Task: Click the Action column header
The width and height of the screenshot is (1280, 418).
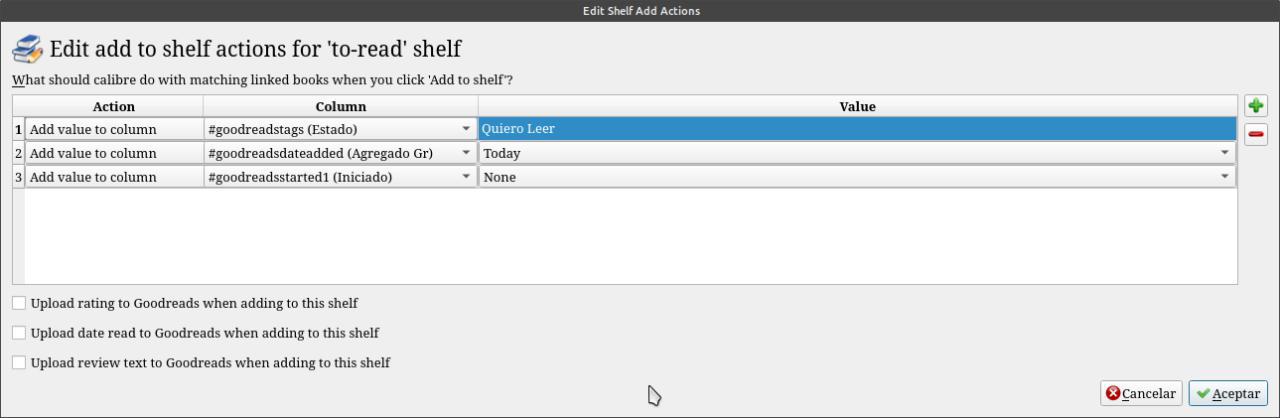Action: 113,106
